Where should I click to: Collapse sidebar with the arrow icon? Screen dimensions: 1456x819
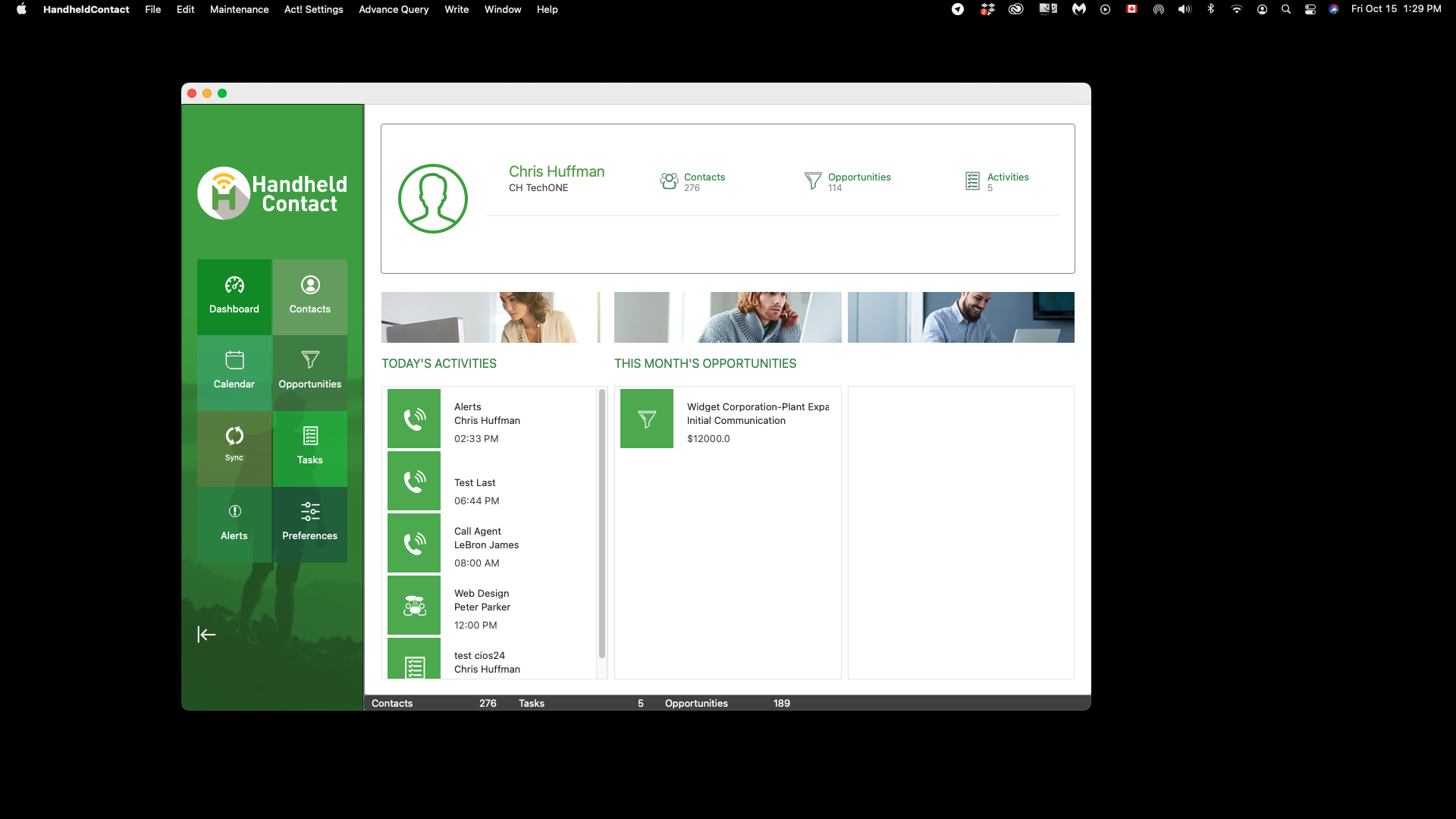tap(206, 635)
